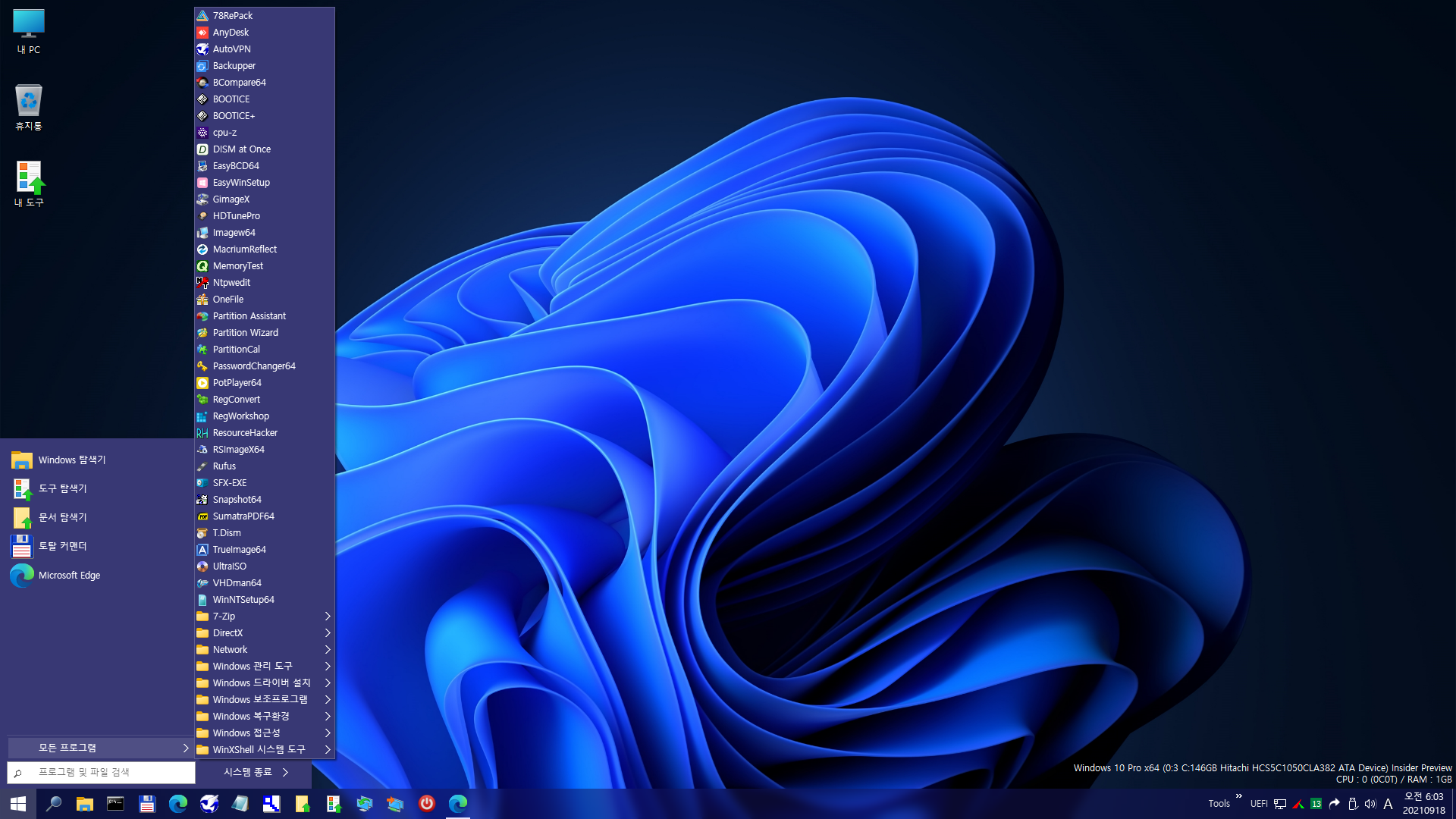The width and height of the screenshot is (1456, 819).
Task: Launch Rufus from the programs list
Action: (x=264, y=466)
